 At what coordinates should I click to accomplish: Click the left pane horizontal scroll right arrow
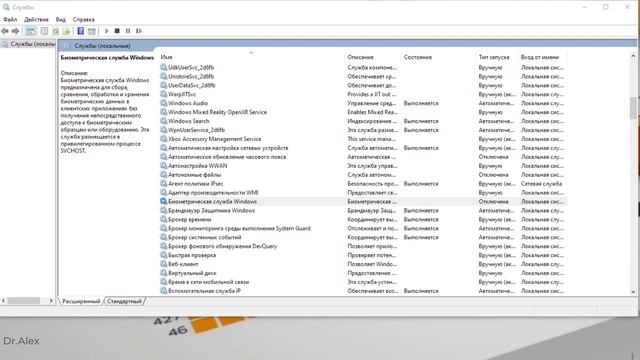(x=51, y=301)
